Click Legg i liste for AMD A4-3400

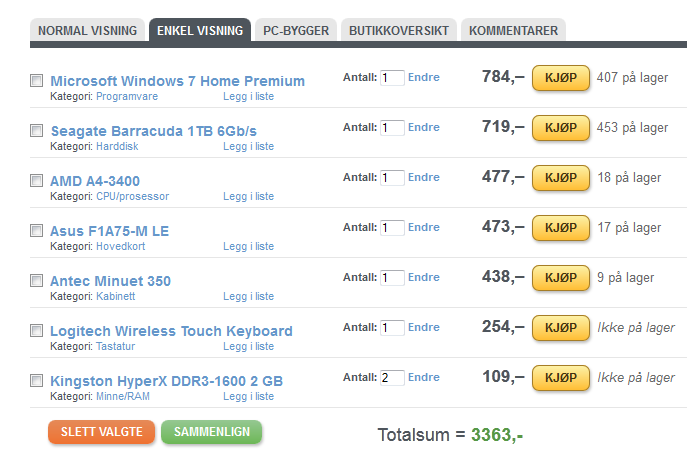[x=248, y=196]
